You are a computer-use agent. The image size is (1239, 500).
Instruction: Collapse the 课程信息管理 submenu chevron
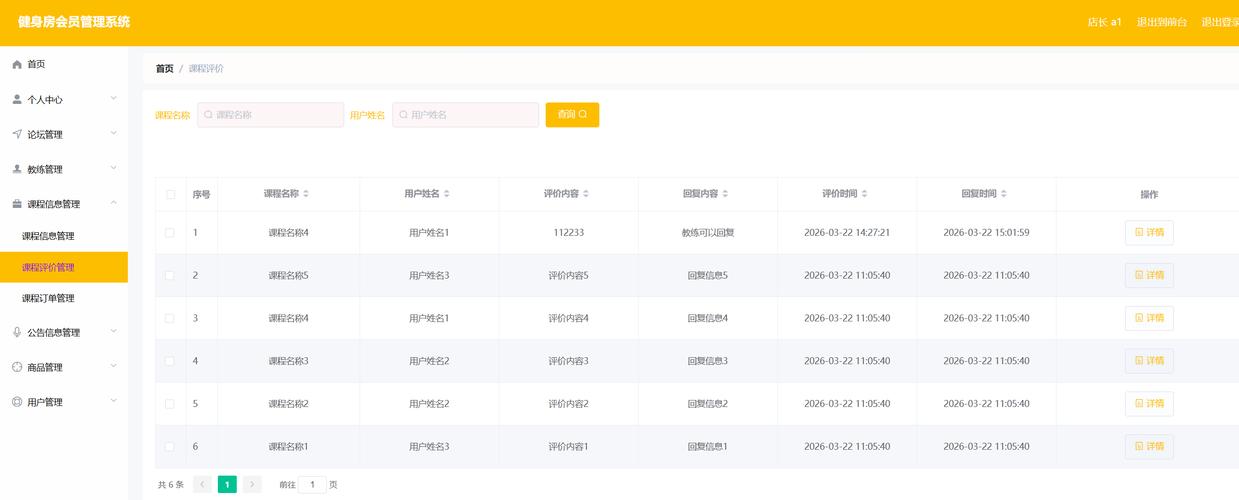tap(113, 203)
